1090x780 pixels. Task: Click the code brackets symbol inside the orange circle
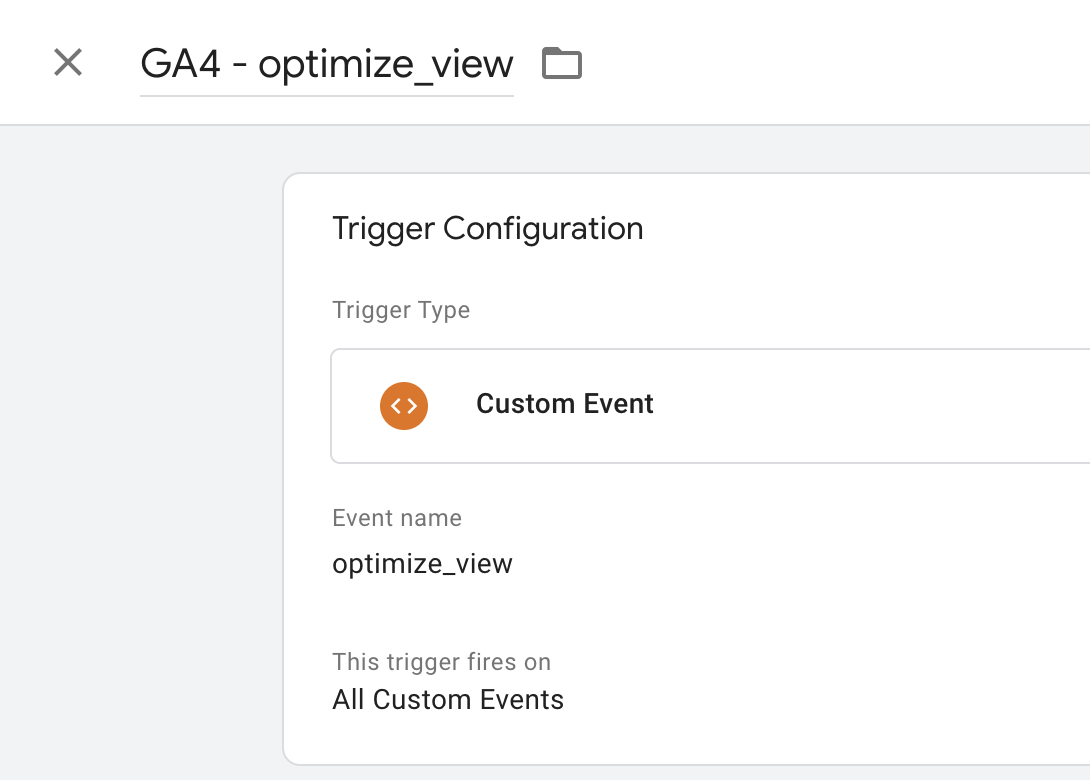tap(403, 405)
